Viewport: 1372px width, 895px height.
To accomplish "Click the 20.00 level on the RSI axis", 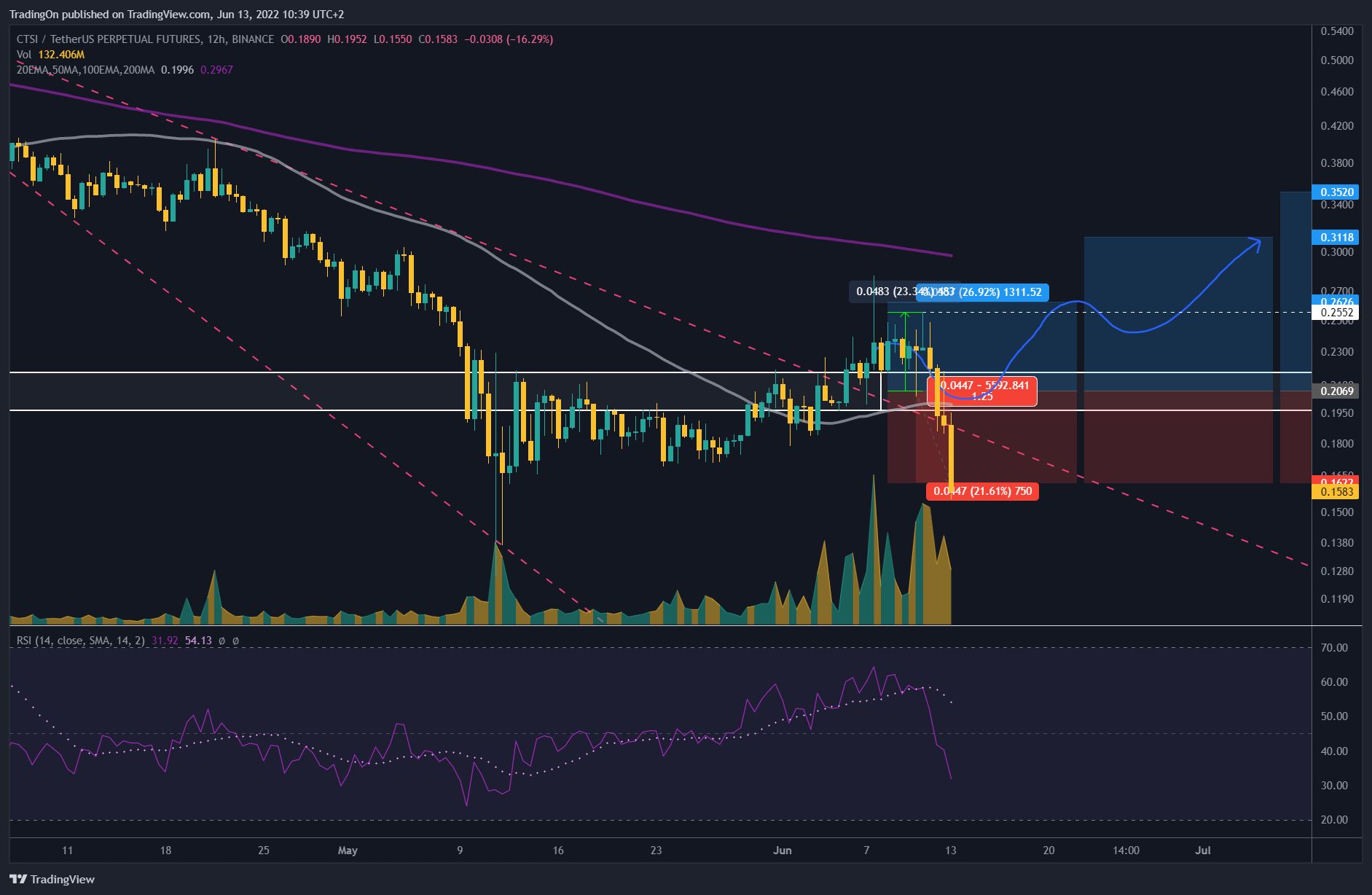I will pos(1334,820).
